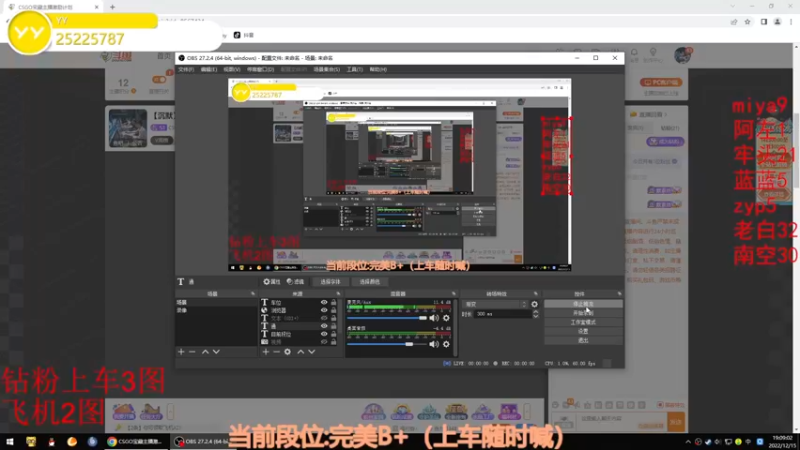Open the 麦克风/Aux mixer gear settings
The height and width of the screenshot is (450, 800).
446,318
